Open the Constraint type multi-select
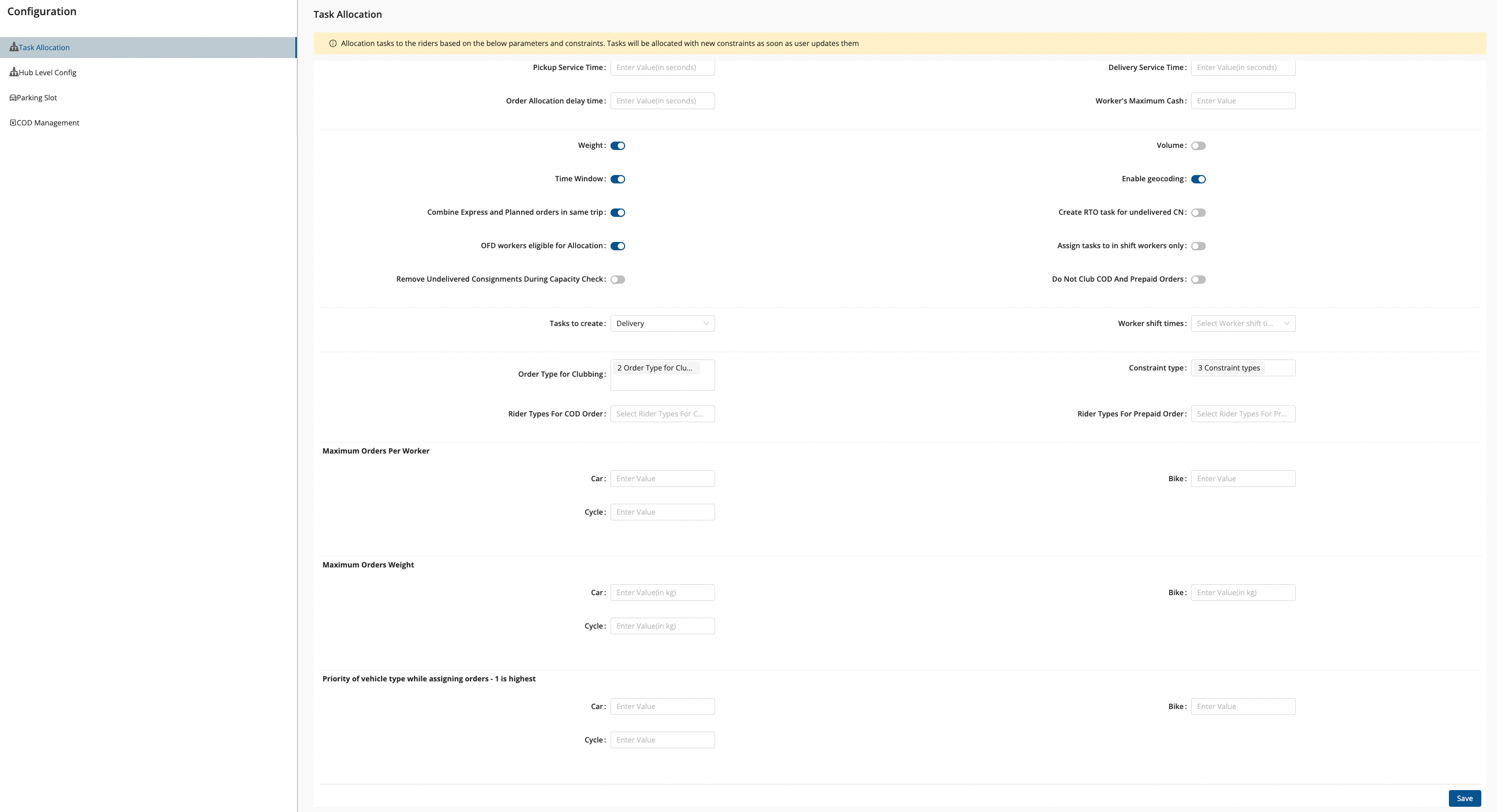1497x812 pixels. 1242,368
